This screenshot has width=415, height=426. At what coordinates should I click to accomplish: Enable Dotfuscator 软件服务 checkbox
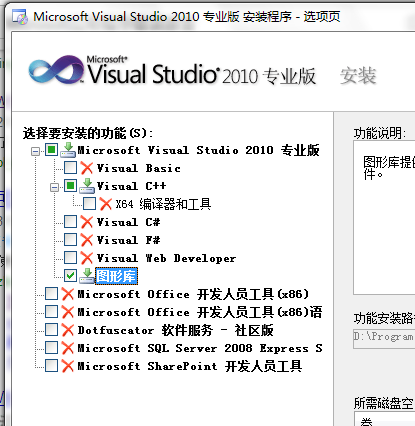click(x=51, y=330)
